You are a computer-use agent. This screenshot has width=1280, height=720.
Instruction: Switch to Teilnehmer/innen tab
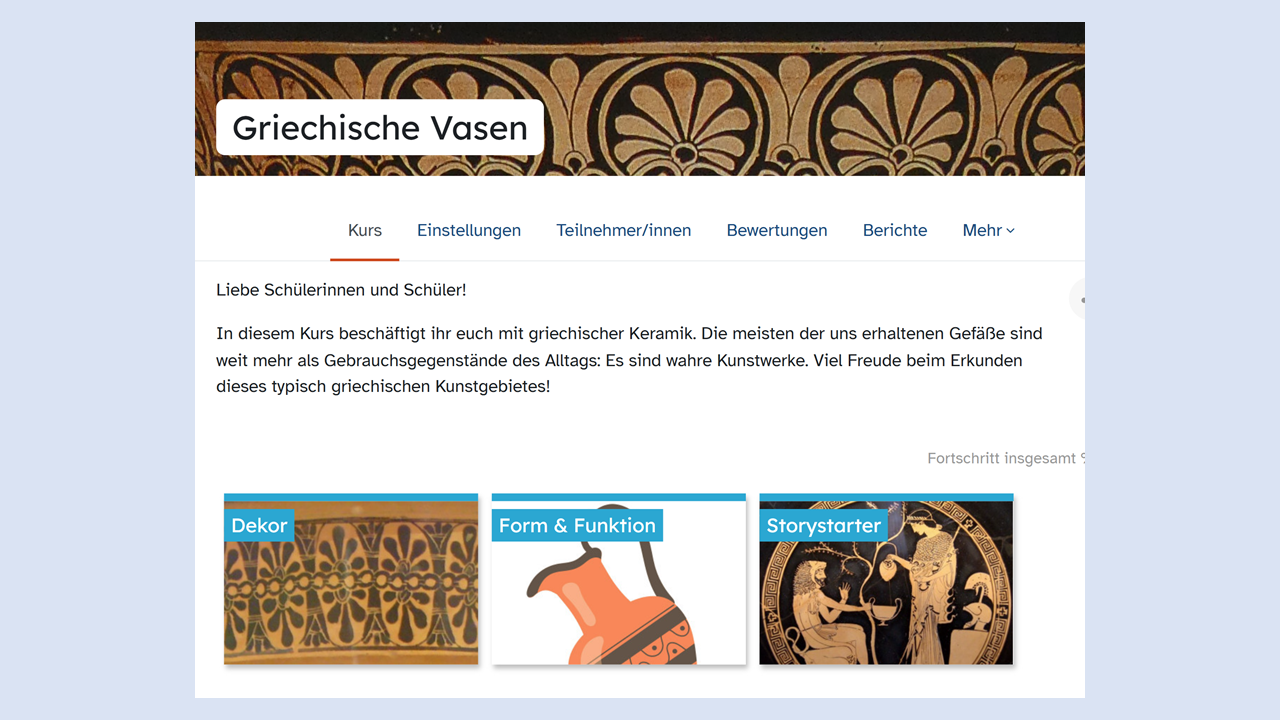[x=624, y=230]
